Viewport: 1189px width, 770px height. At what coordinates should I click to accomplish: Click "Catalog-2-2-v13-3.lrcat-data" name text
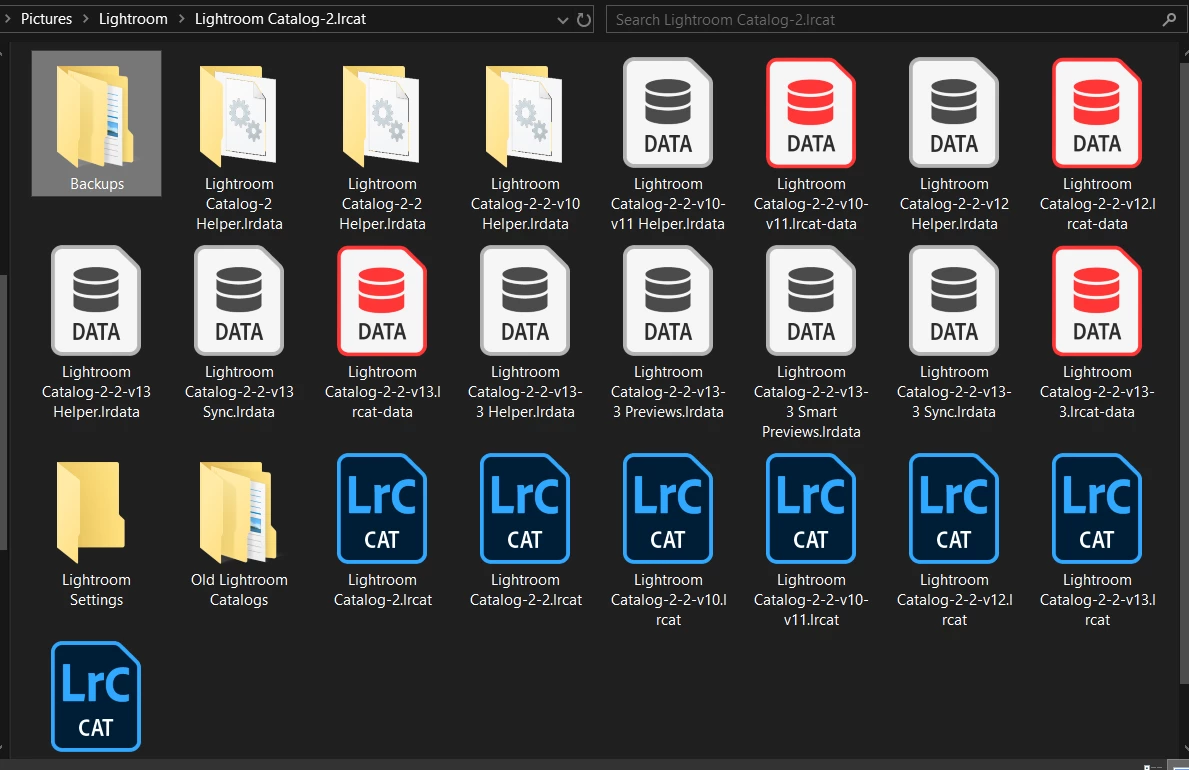(x=1096, y=391)
